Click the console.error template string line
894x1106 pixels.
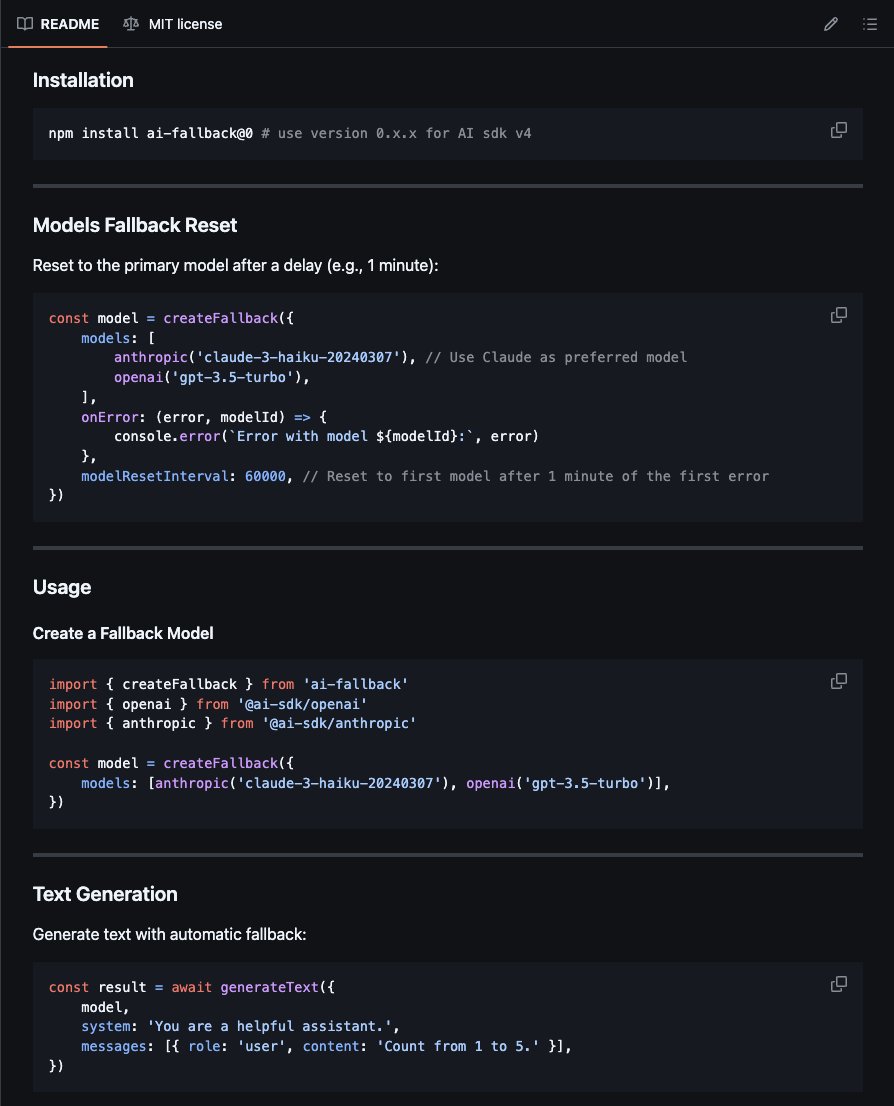click(326, 437)
